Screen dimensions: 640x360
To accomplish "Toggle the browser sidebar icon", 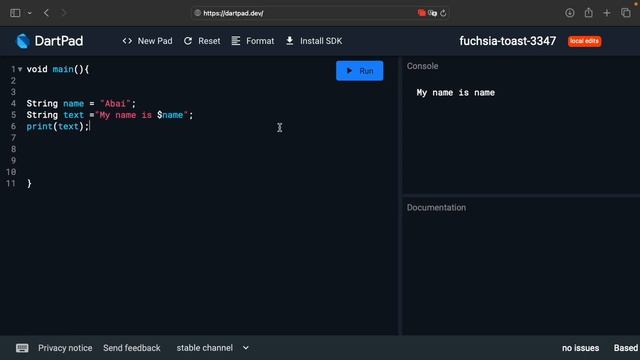I will [15, 13].
